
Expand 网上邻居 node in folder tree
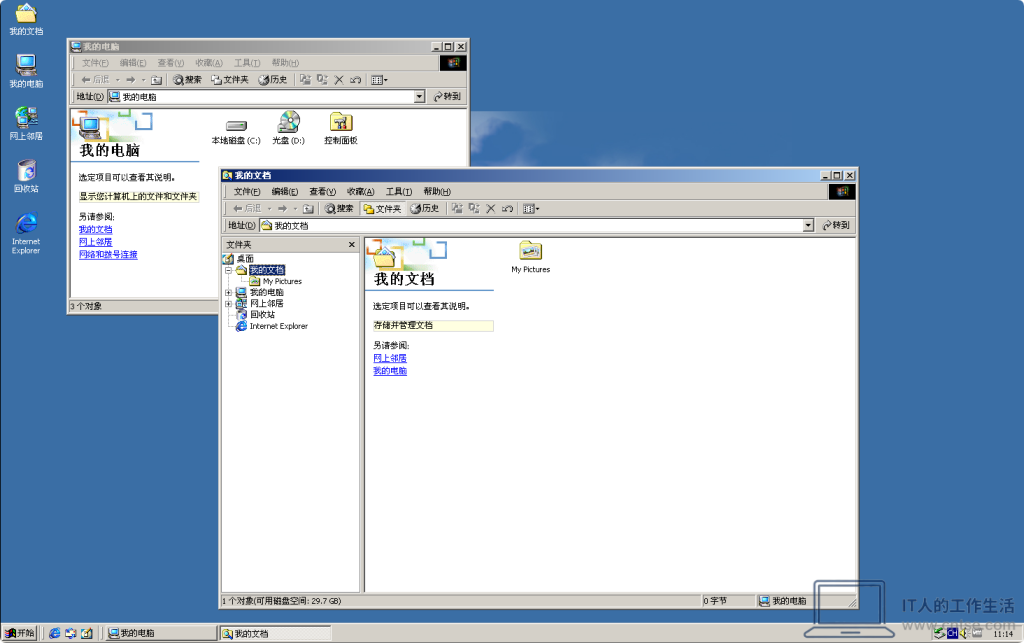[229, 304]
